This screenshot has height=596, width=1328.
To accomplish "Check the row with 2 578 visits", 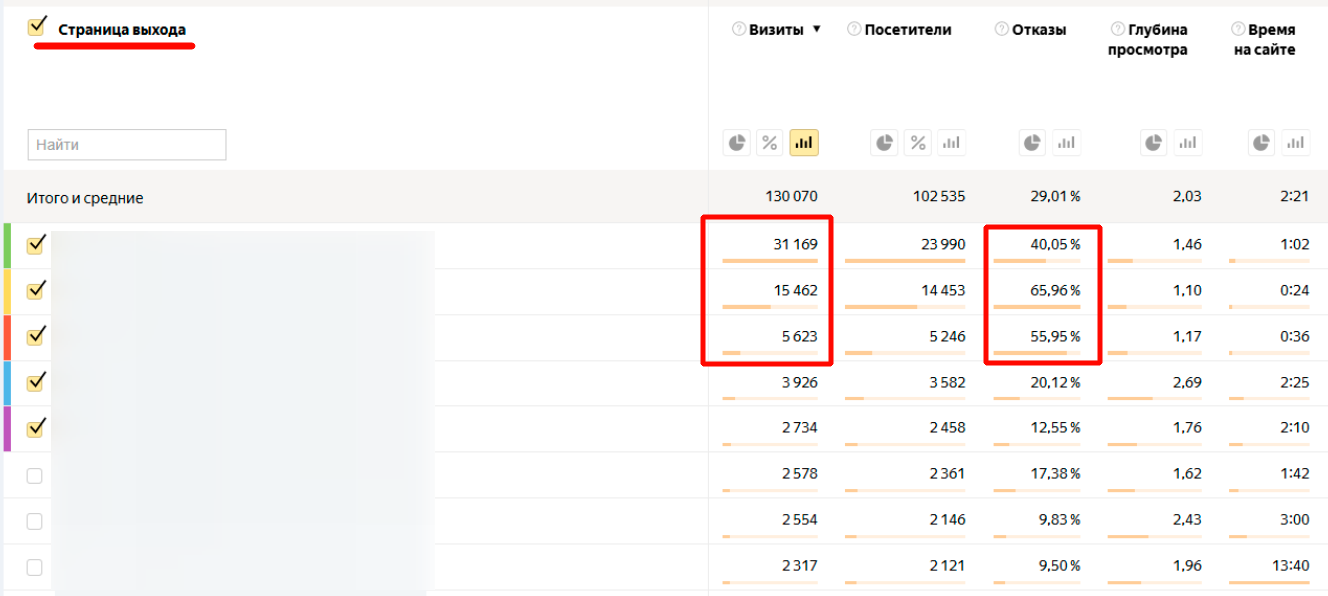I will tap(35, 476).
